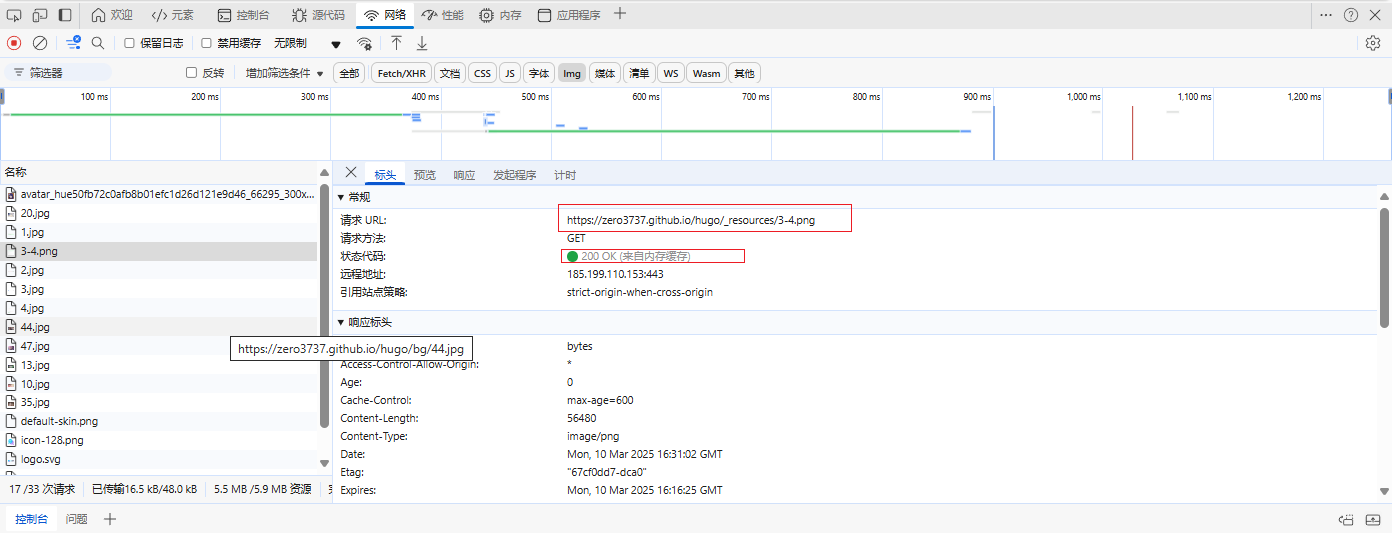Toggle Img type filter
This screenshot has height=533, width=1392.
click(x=572, y=73)
